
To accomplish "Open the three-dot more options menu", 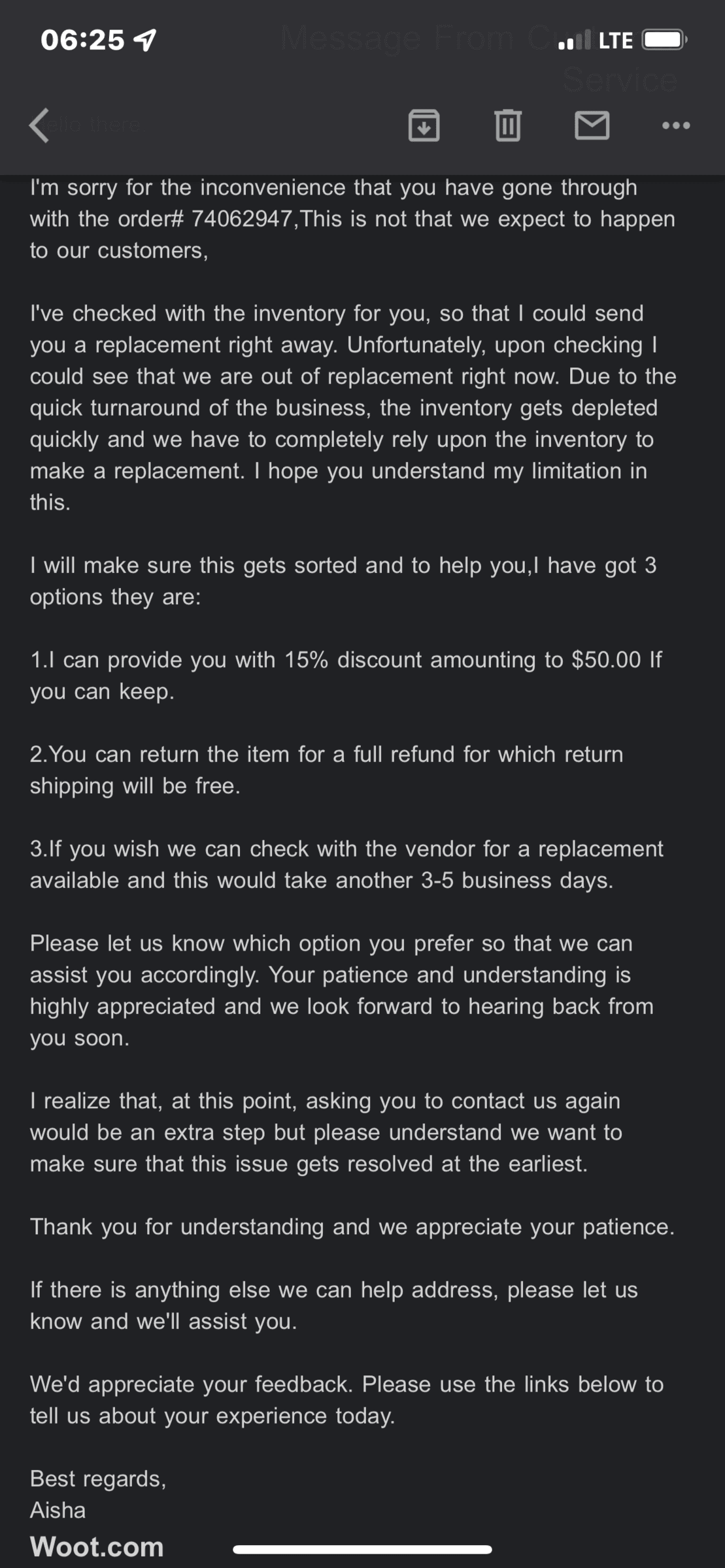I will pyautogui.click(x=676, y=125).
